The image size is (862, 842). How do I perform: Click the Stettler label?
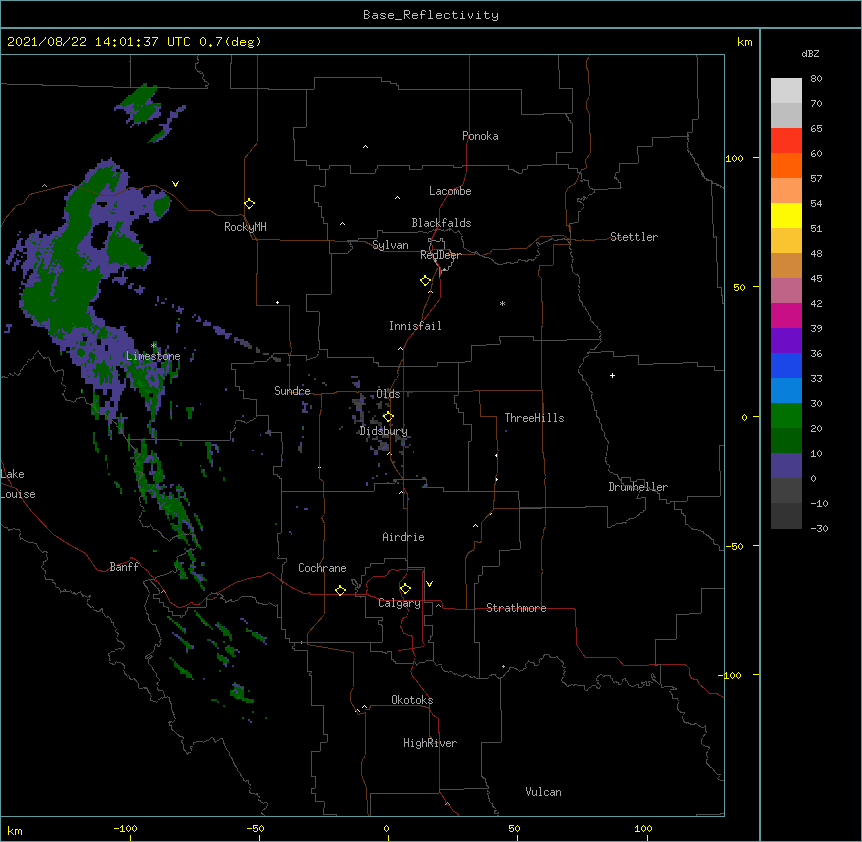634,237
